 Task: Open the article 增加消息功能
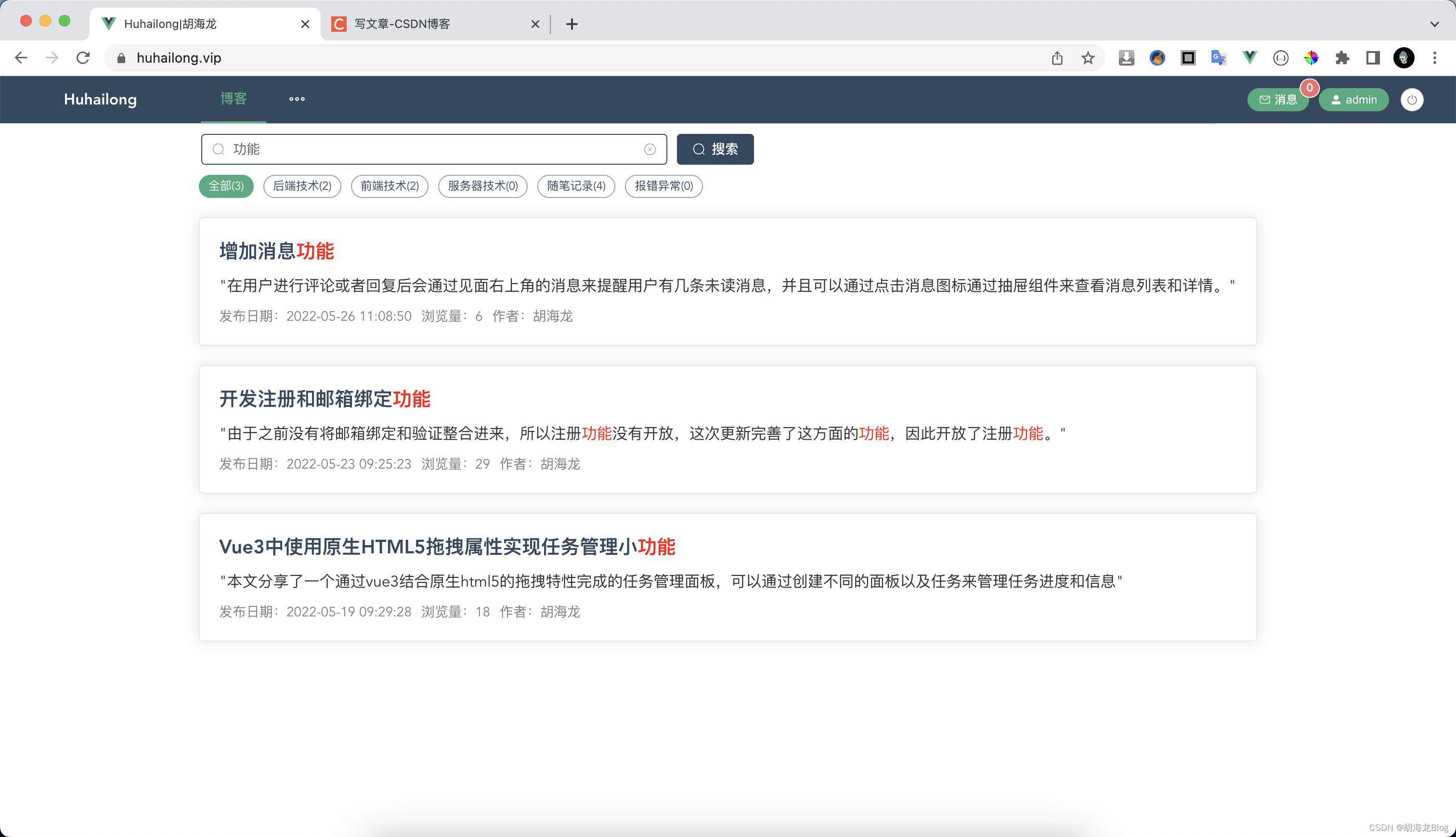click(x=276, y=251)
